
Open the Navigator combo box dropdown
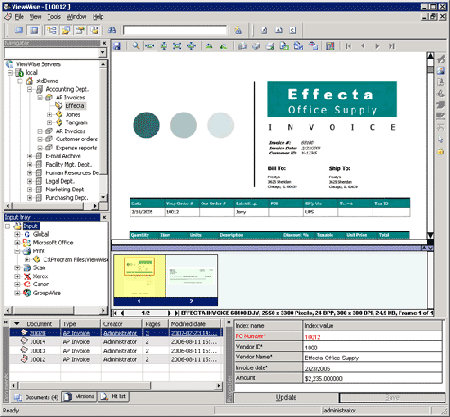coord(103,52)
